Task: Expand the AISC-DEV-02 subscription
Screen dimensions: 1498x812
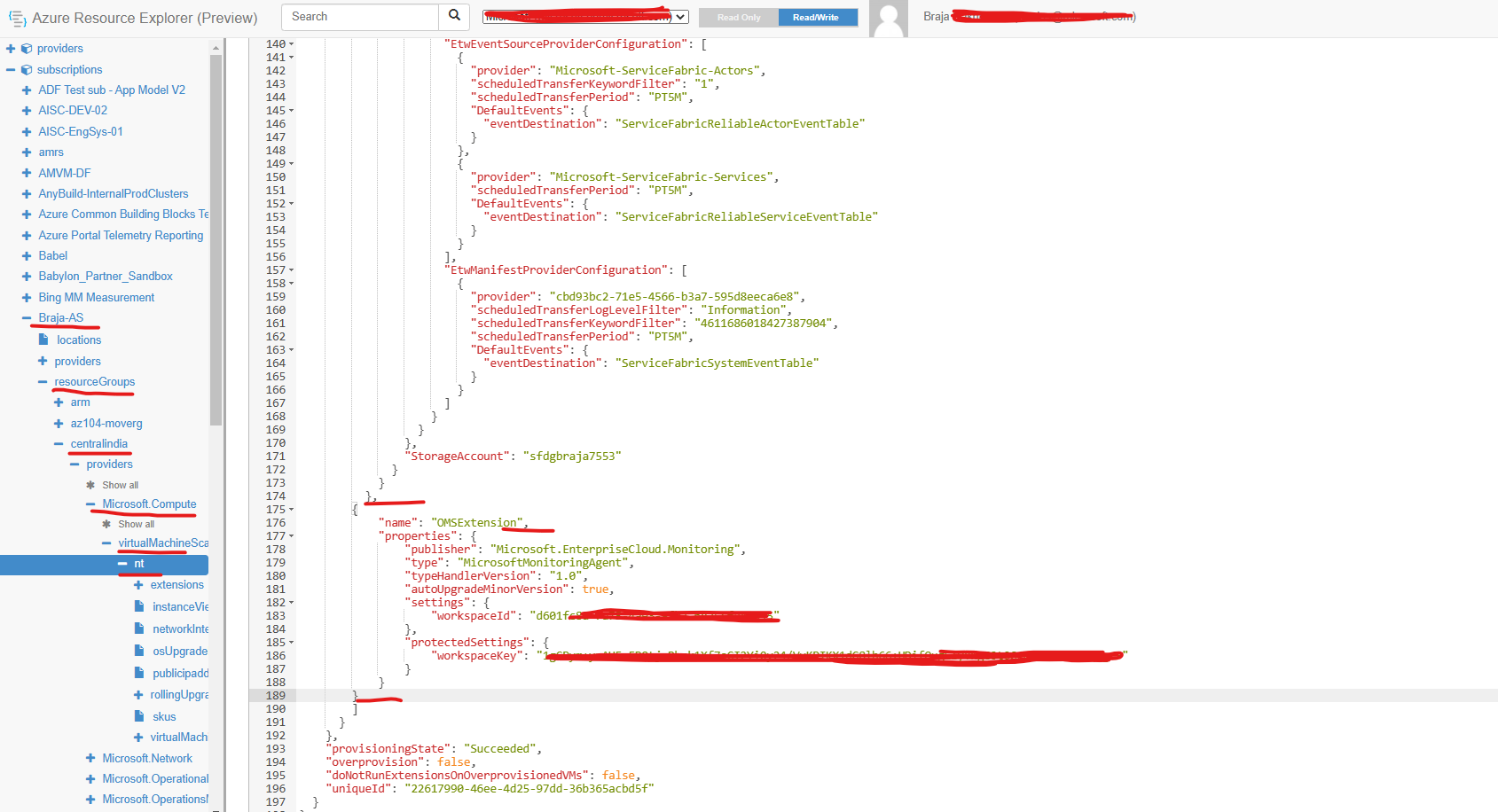Action: click(27, 111)
